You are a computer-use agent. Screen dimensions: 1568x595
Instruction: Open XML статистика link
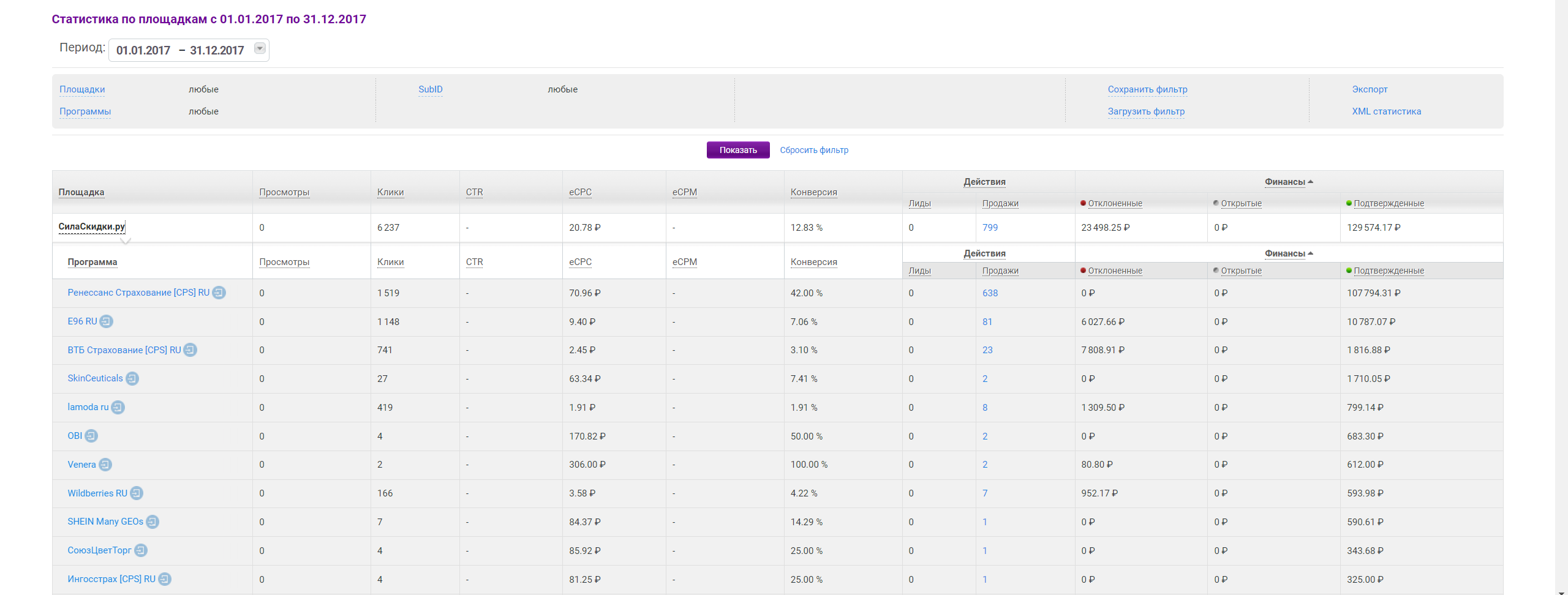(1386, 111)
